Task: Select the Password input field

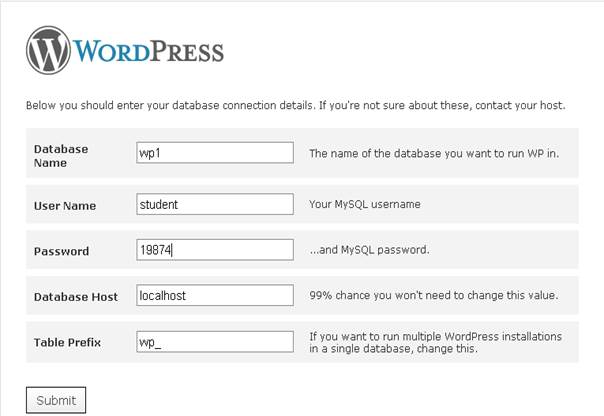Action: pyautogui.click(x=215, y=250)
